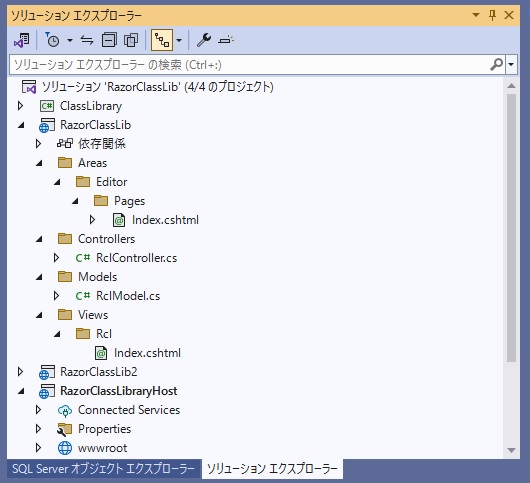Screen dimensions: 530x483
Task: Toggle file nesting view button
Action: point(162,40)
